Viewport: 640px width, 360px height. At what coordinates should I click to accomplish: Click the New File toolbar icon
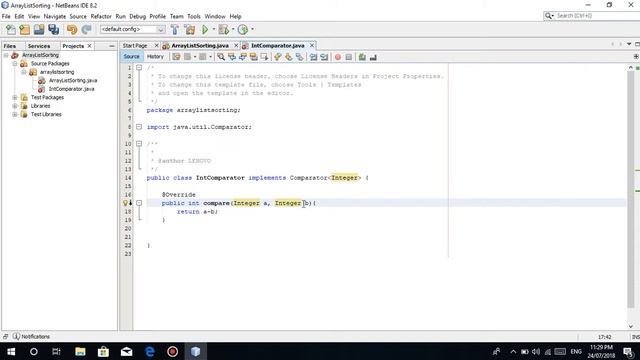pyautogui.click(x=11, y=29)
